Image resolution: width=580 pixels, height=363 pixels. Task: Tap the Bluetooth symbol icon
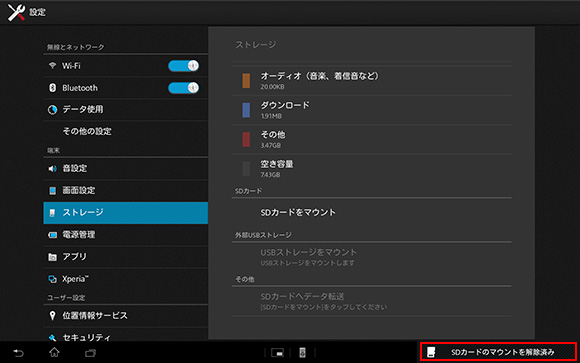pos(53,88)
